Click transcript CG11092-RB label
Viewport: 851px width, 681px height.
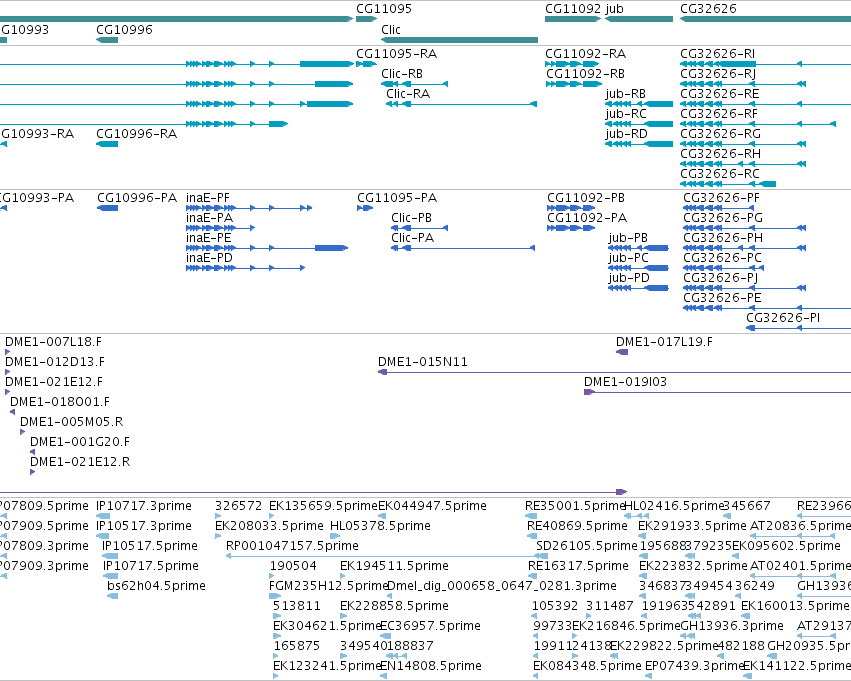click(586, 74)
